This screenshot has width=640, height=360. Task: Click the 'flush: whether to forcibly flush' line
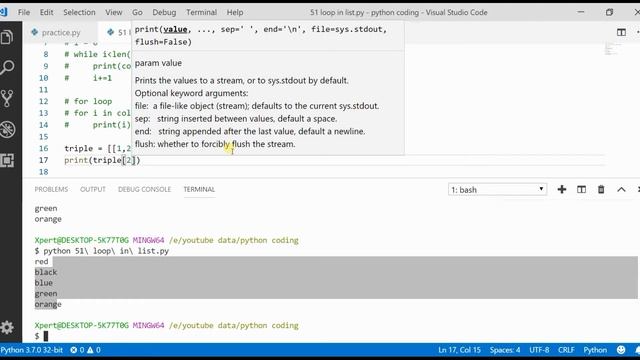tap(215, 144)
